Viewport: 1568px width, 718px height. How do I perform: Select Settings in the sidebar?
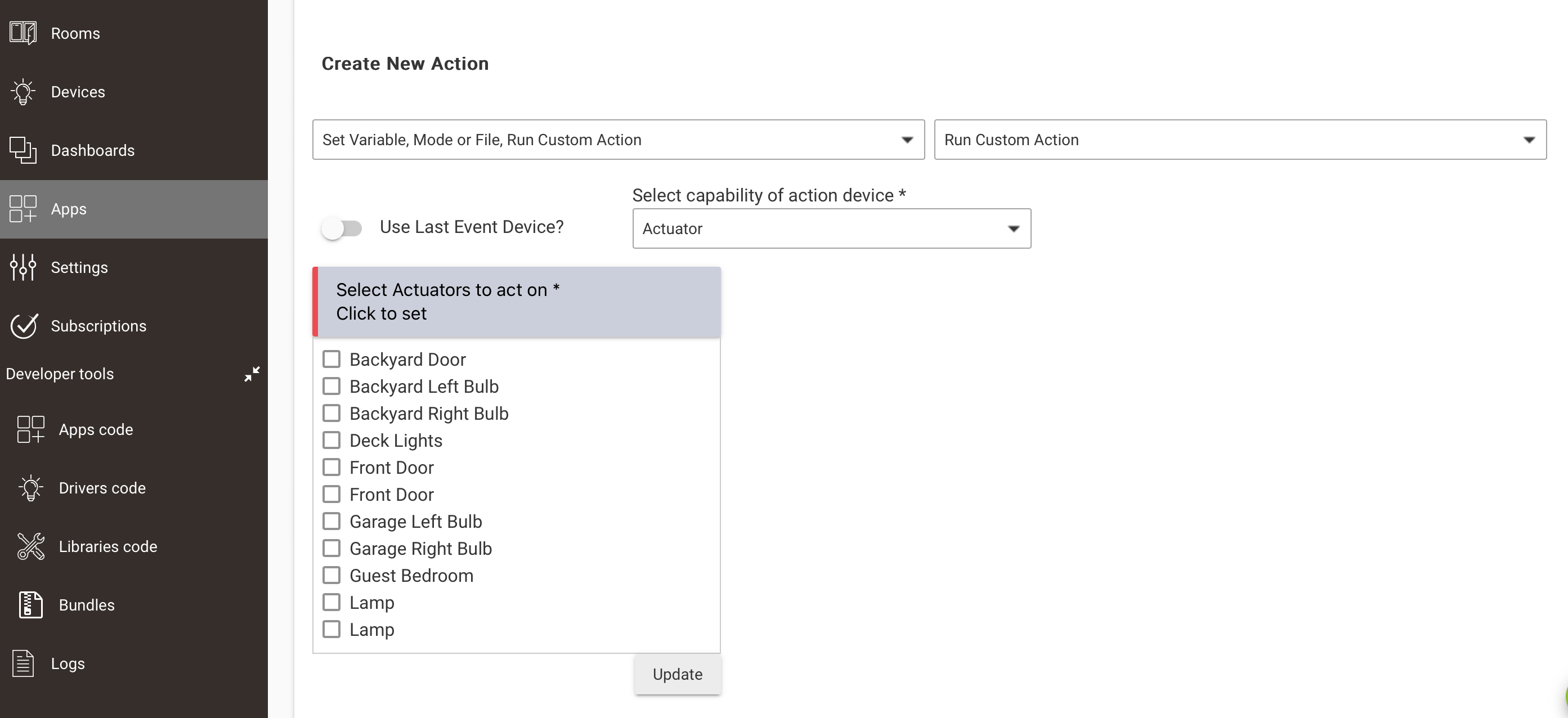point(134,267)
